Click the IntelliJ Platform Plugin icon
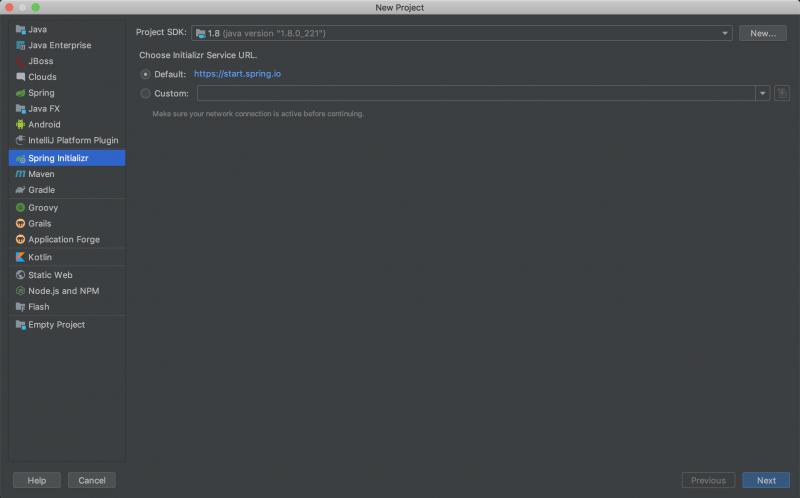 point(20,140)
